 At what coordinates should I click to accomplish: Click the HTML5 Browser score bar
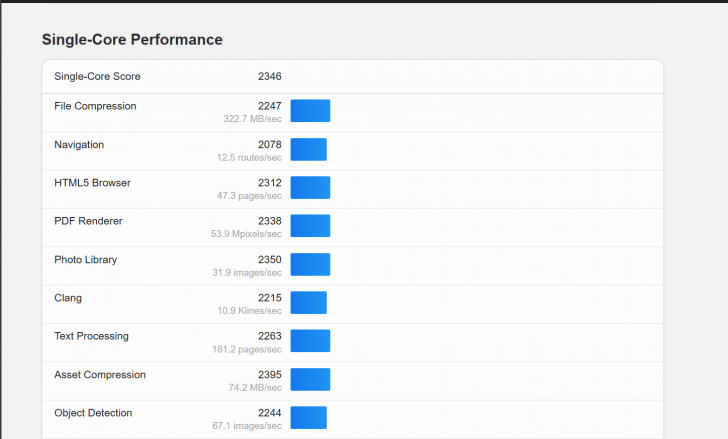point(310,188)
